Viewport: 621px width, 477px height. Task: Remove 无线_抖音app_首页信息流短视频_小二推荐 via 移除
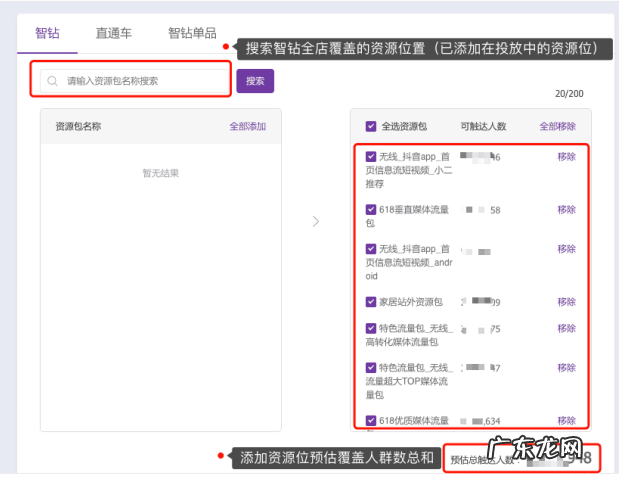coord(566,156)
